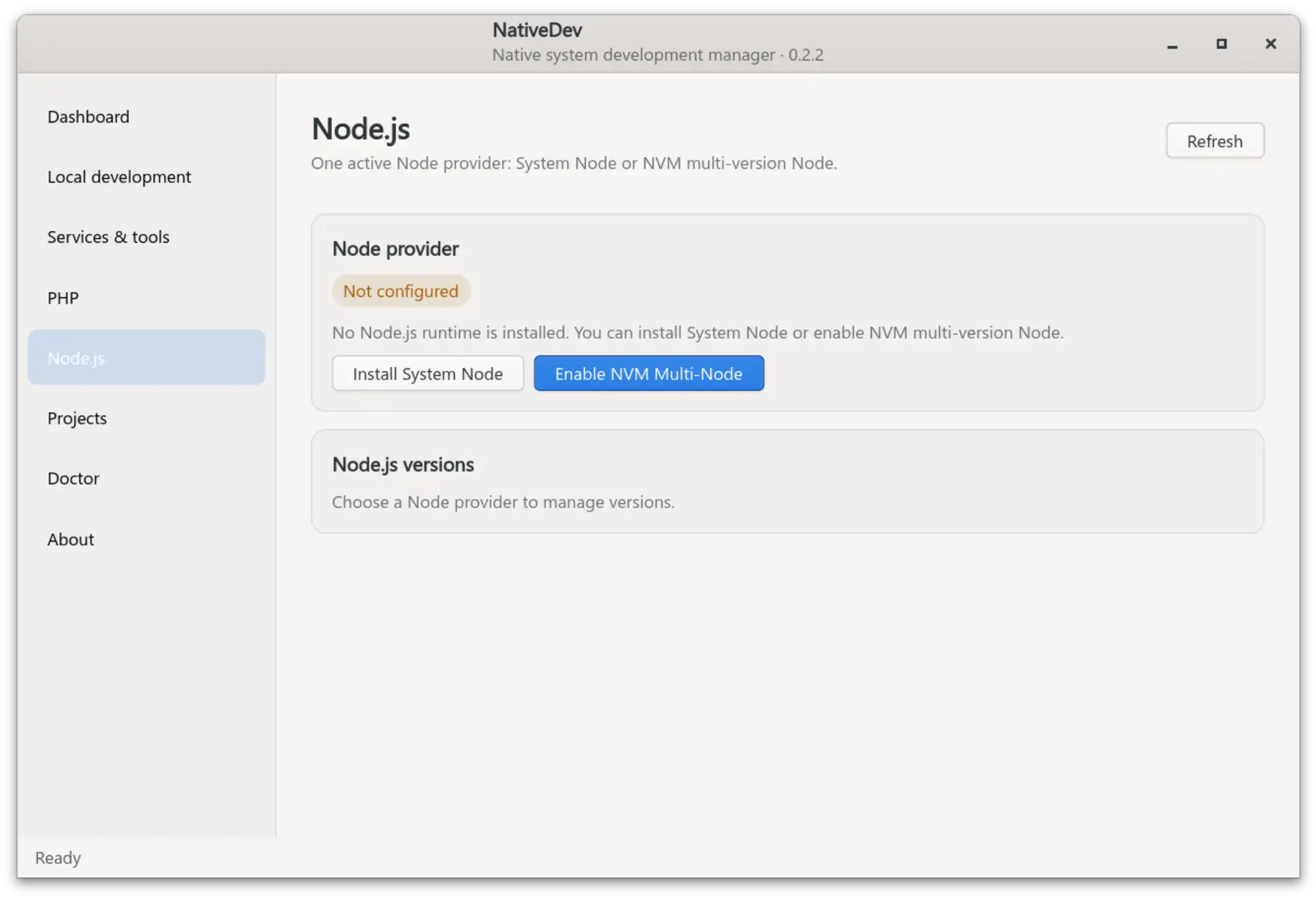
Task: Enable NVM Multi-Node provider
Action: click(x=649, y=373)
